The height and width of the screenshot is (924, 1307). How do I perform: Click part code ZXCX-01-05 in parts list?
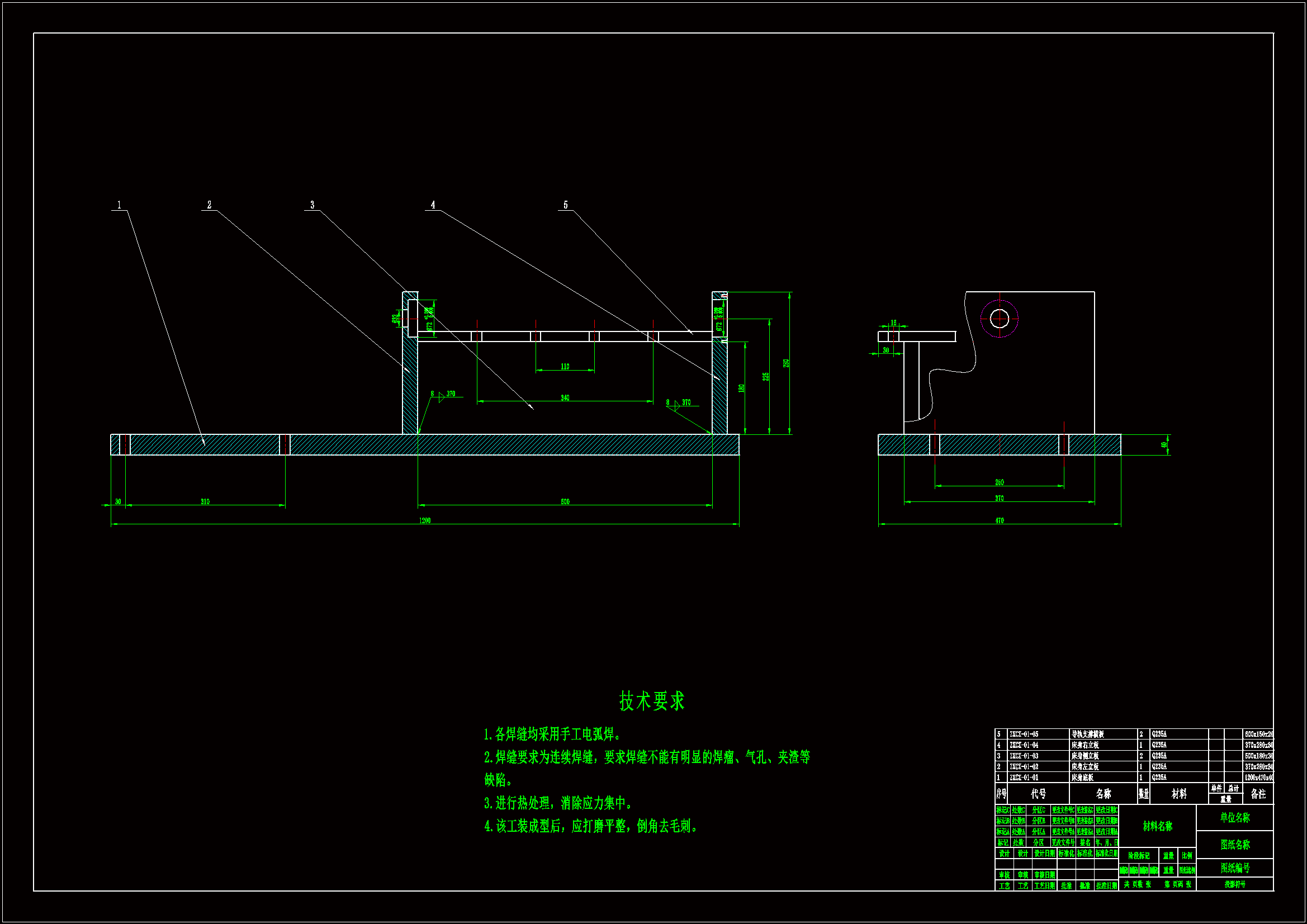[x=1024, y=735]
